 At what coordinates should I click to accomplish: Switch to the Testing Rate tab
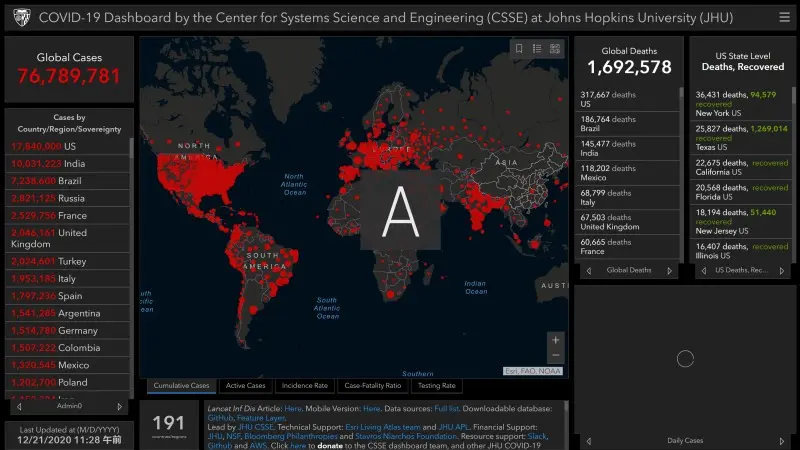click(x=436, y=386)
